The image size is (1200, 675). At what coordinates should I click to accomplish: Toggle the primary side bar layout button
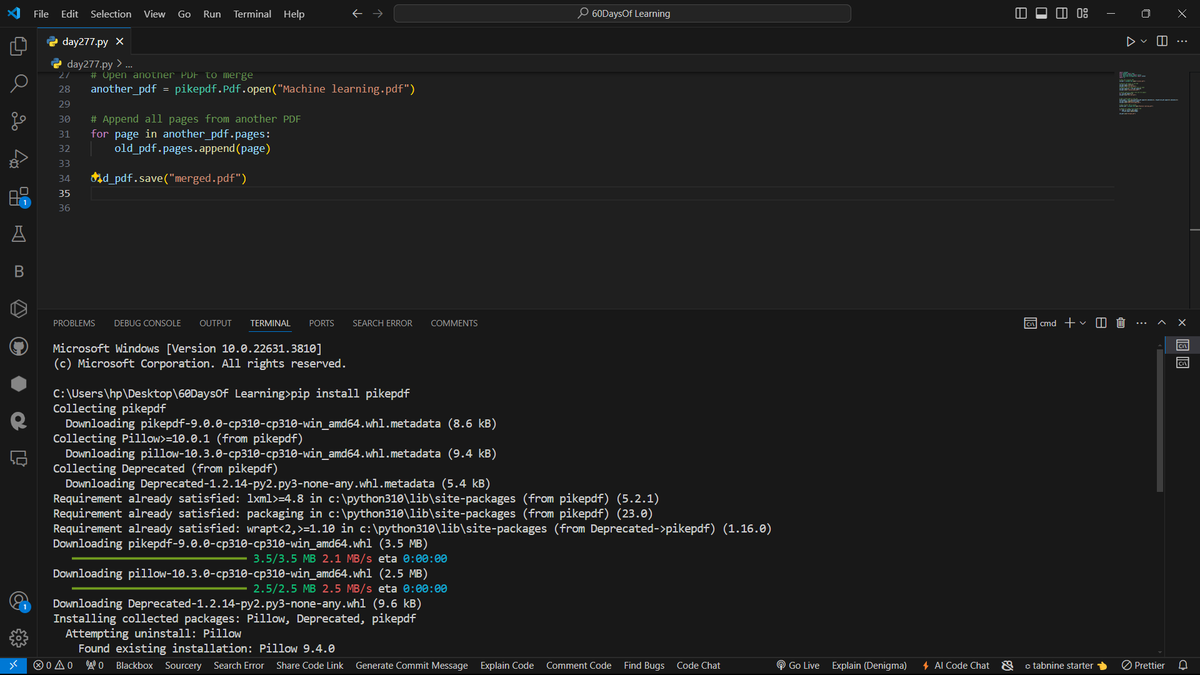1020,14
